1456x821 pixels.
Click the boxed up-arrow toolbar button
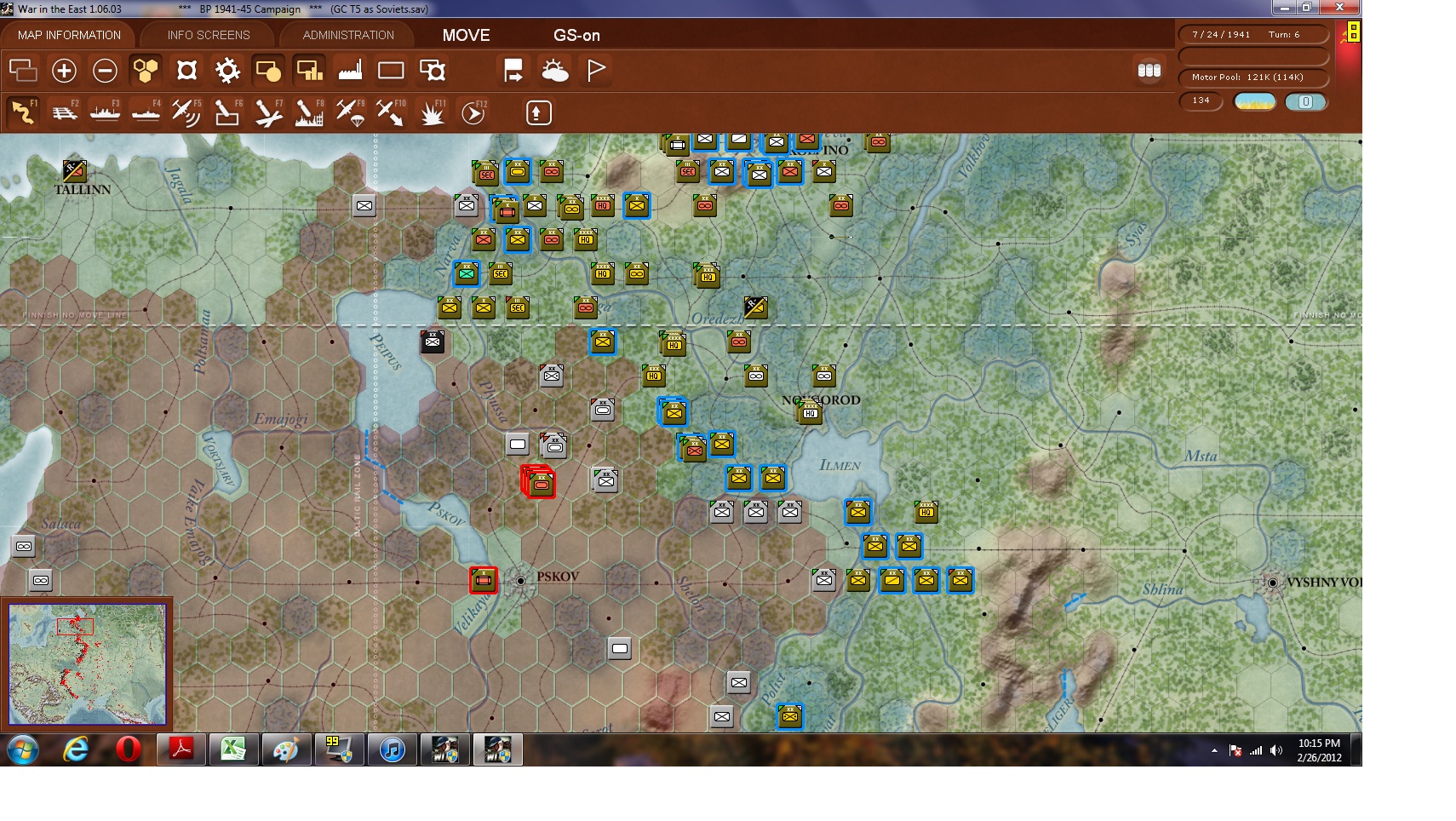click(x=538, y=112)
